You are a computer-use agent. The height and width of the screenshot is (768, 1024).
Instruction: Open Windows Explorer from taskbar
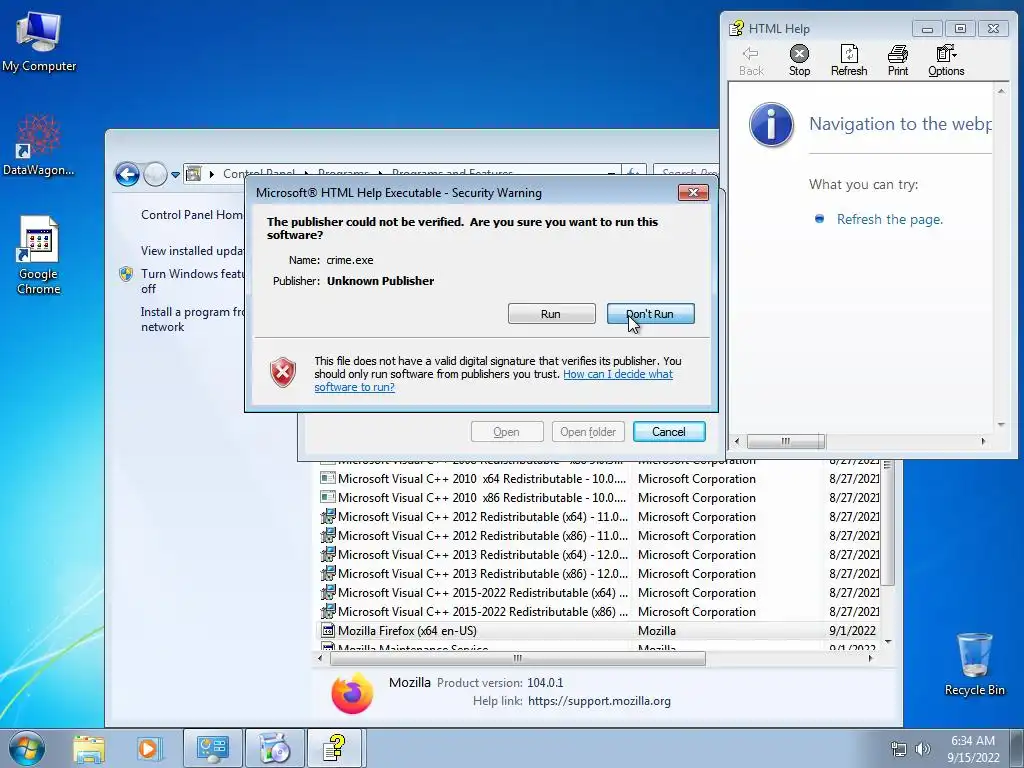89,748
